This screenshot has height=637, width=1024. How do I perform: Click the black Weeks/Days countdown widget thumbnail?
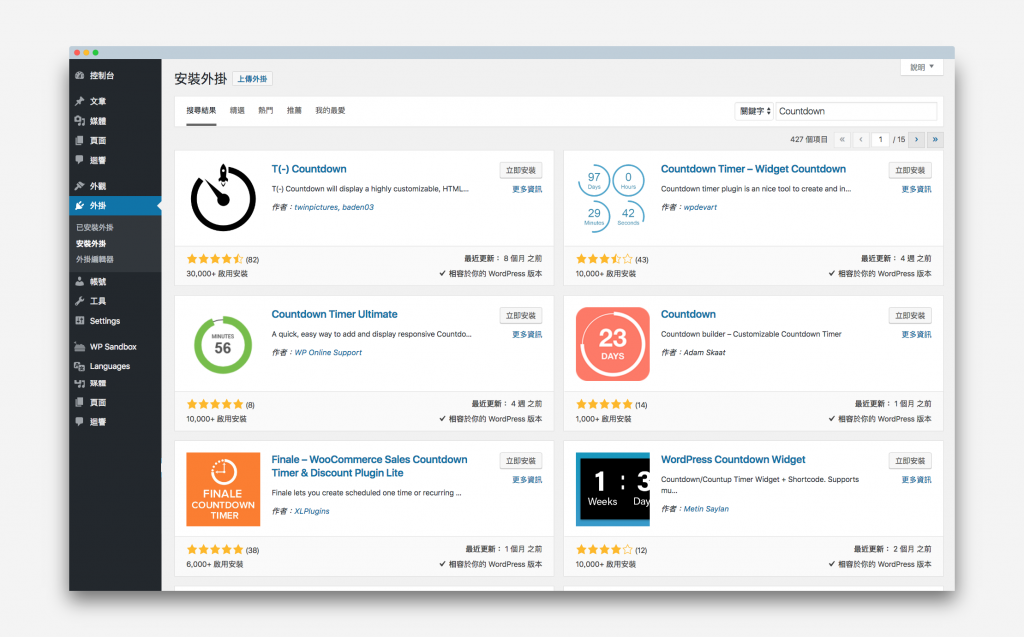tap(613, 489)
